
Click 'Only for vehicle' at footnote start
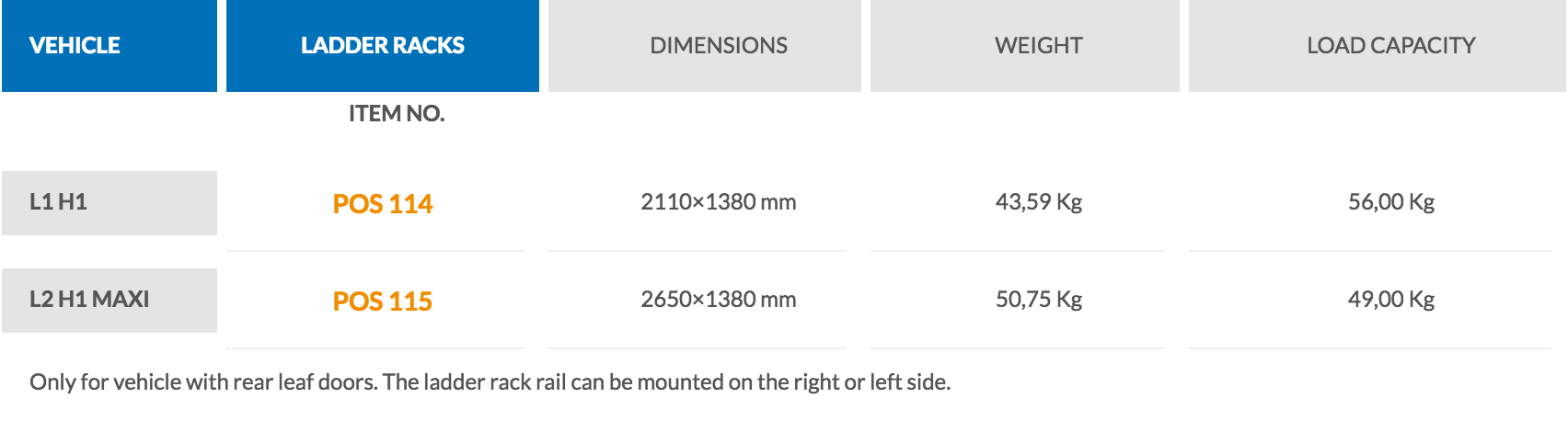coord(105,381)
